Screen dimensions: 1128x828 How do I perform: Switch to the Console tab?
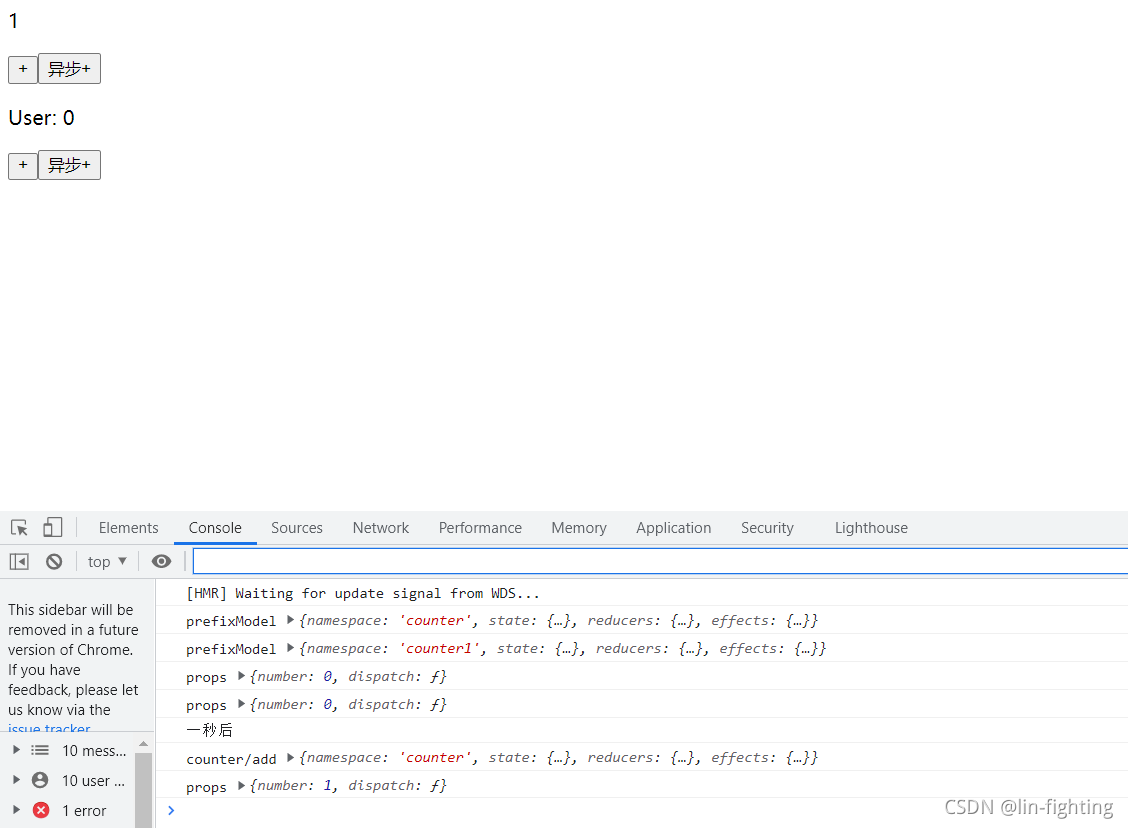click(x=215, y=527)
